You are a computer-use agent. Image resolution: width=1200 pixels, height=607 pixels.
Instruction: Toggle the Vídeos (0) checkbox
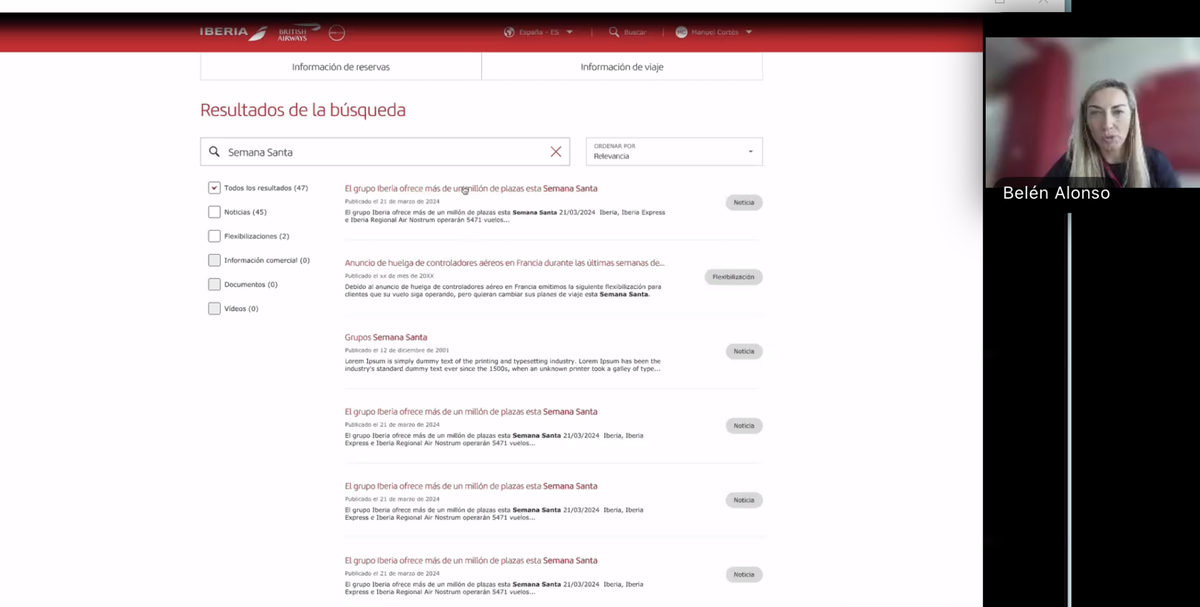[x=214, y=308]
